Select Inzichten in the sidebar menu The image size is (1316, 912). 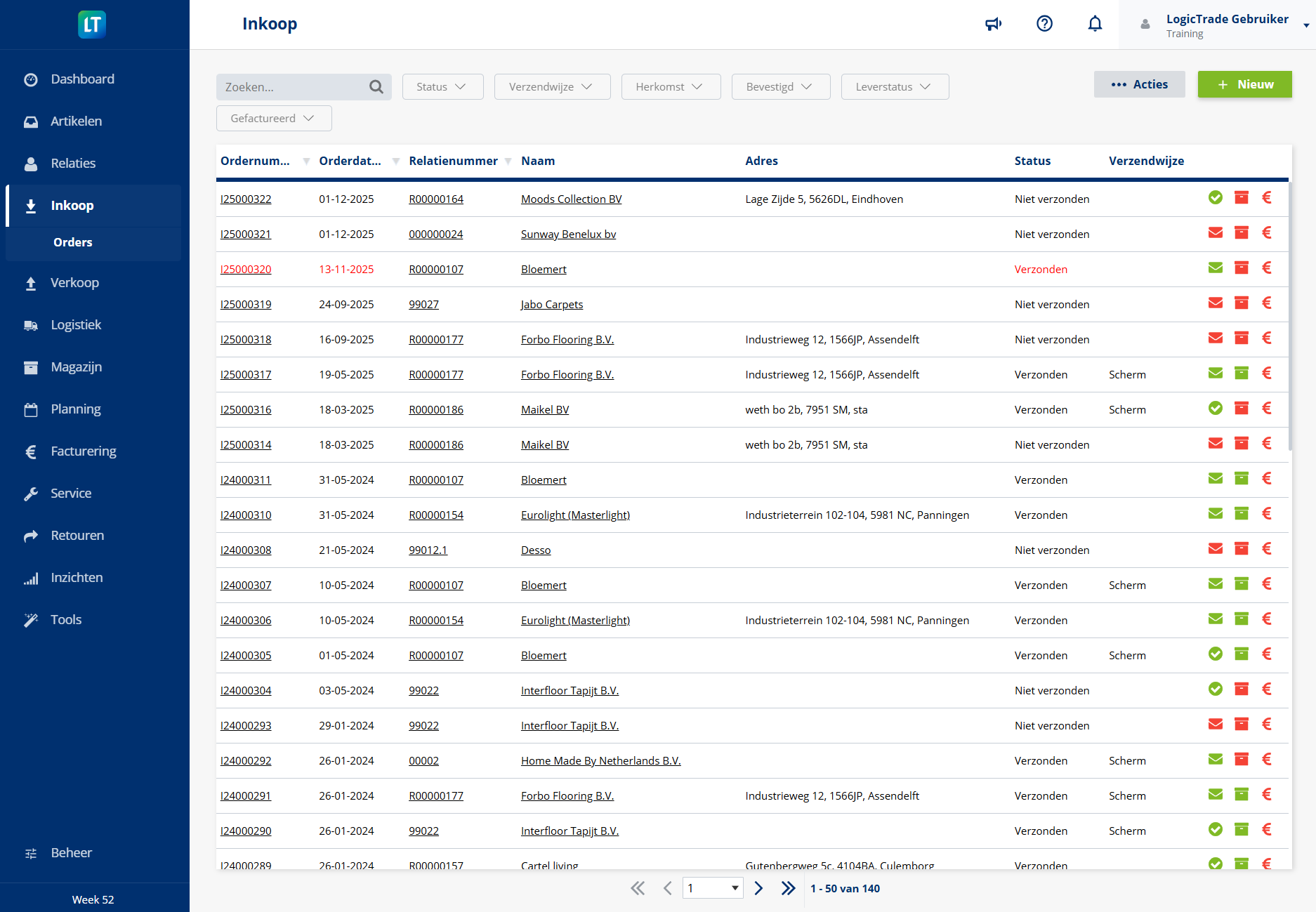click(76, 577)
